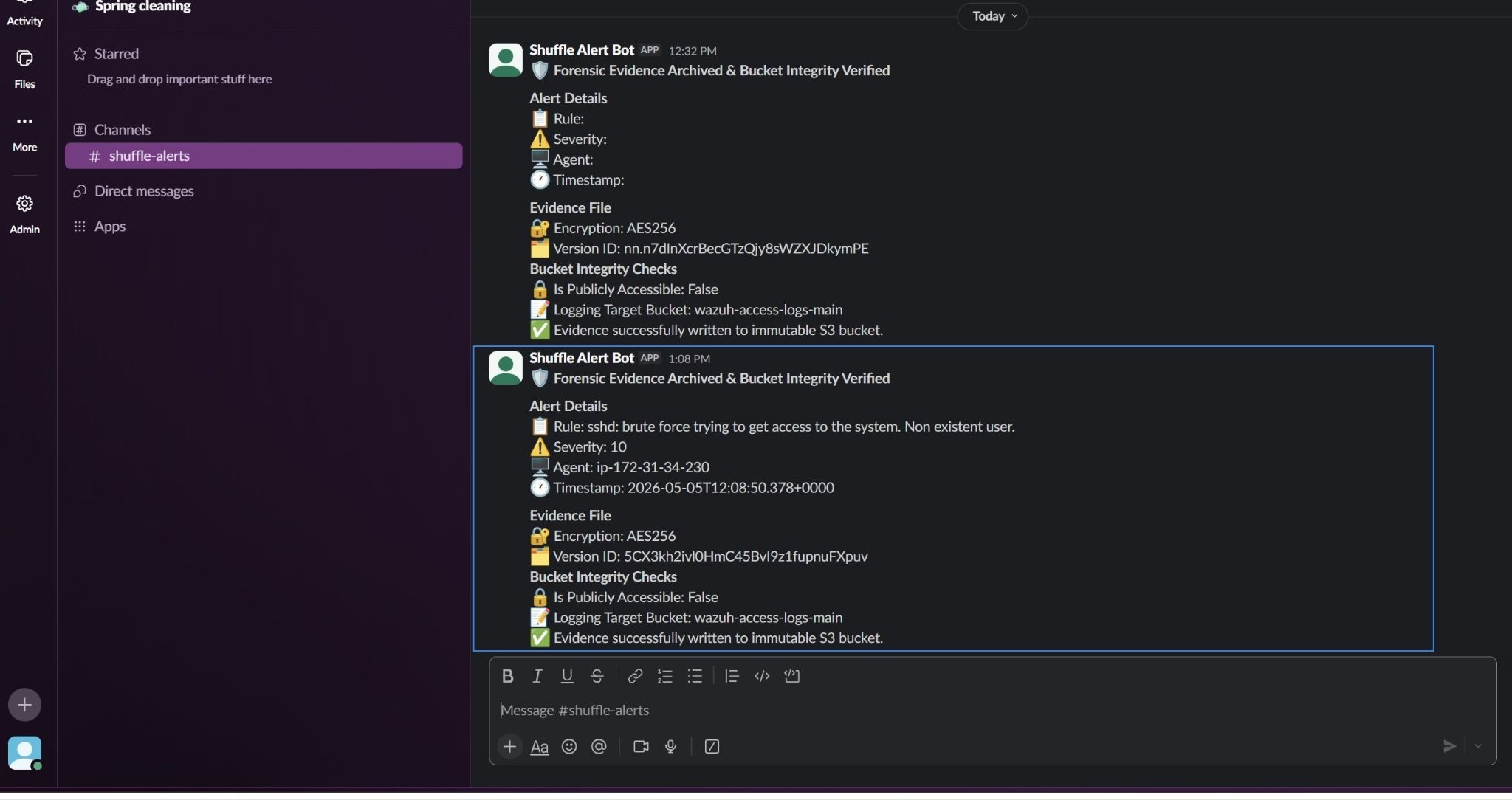
Task: Toggle strikethrough formatting in composer
Action: (x=597, y=676)
